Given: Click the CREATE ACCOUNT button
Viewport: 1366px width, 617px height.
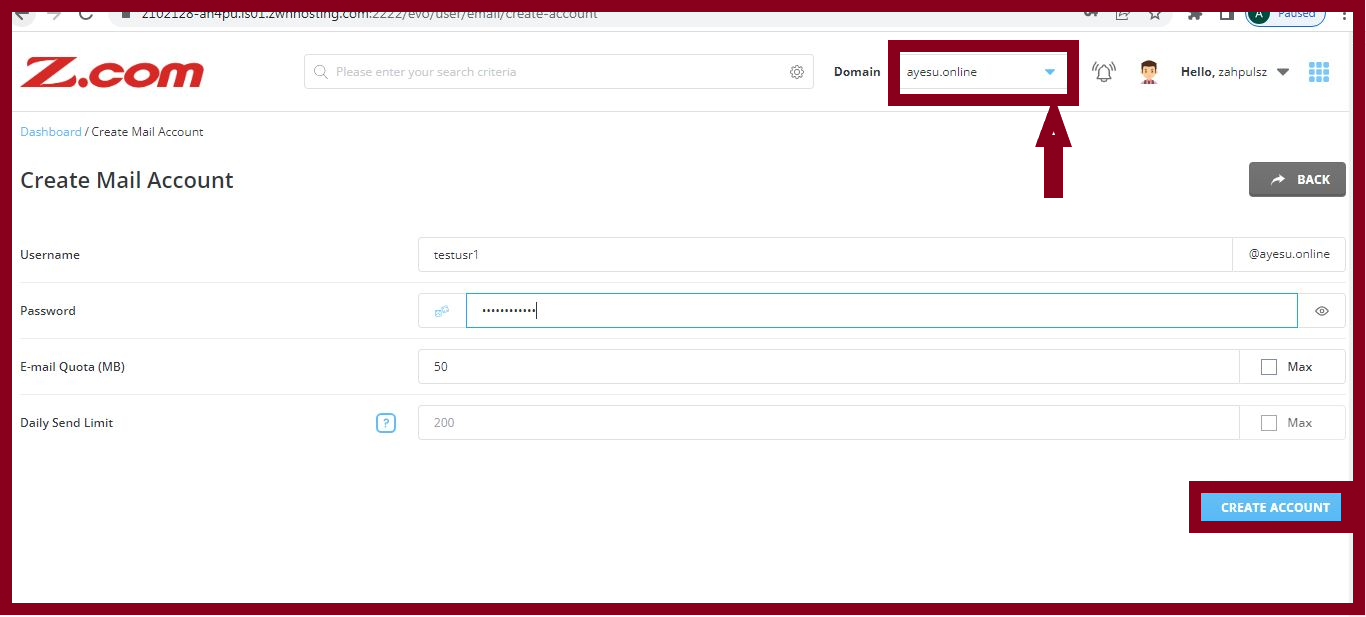Looking at the screenshot, I should pos(1271,507).
